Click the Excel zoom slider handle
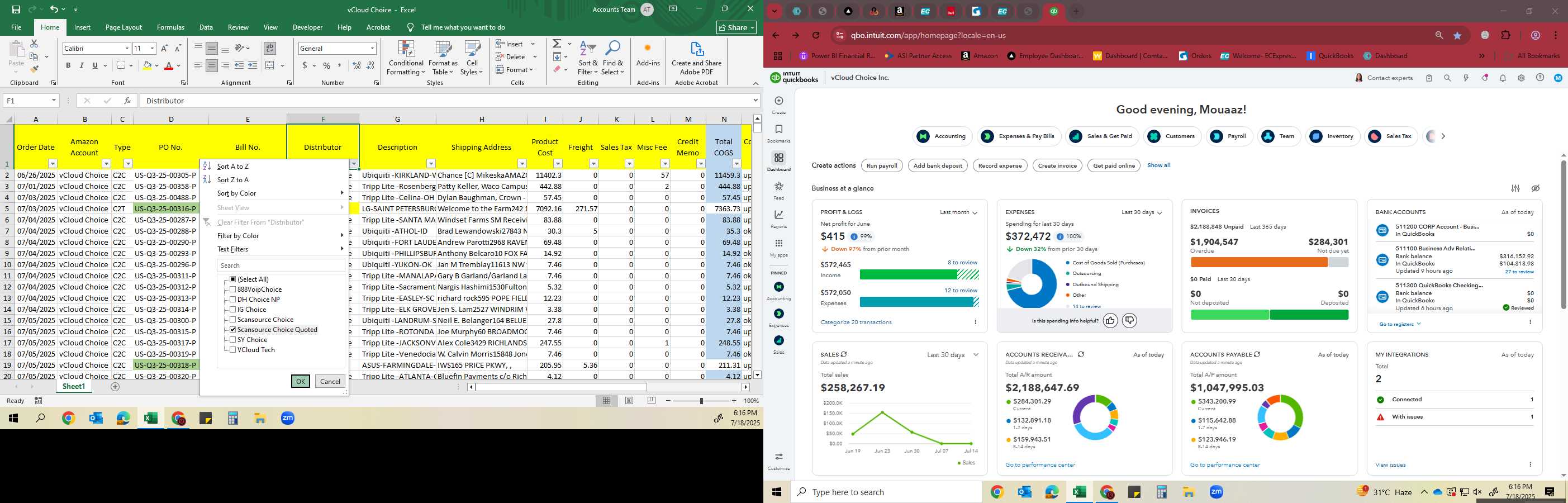 point(701,401)
